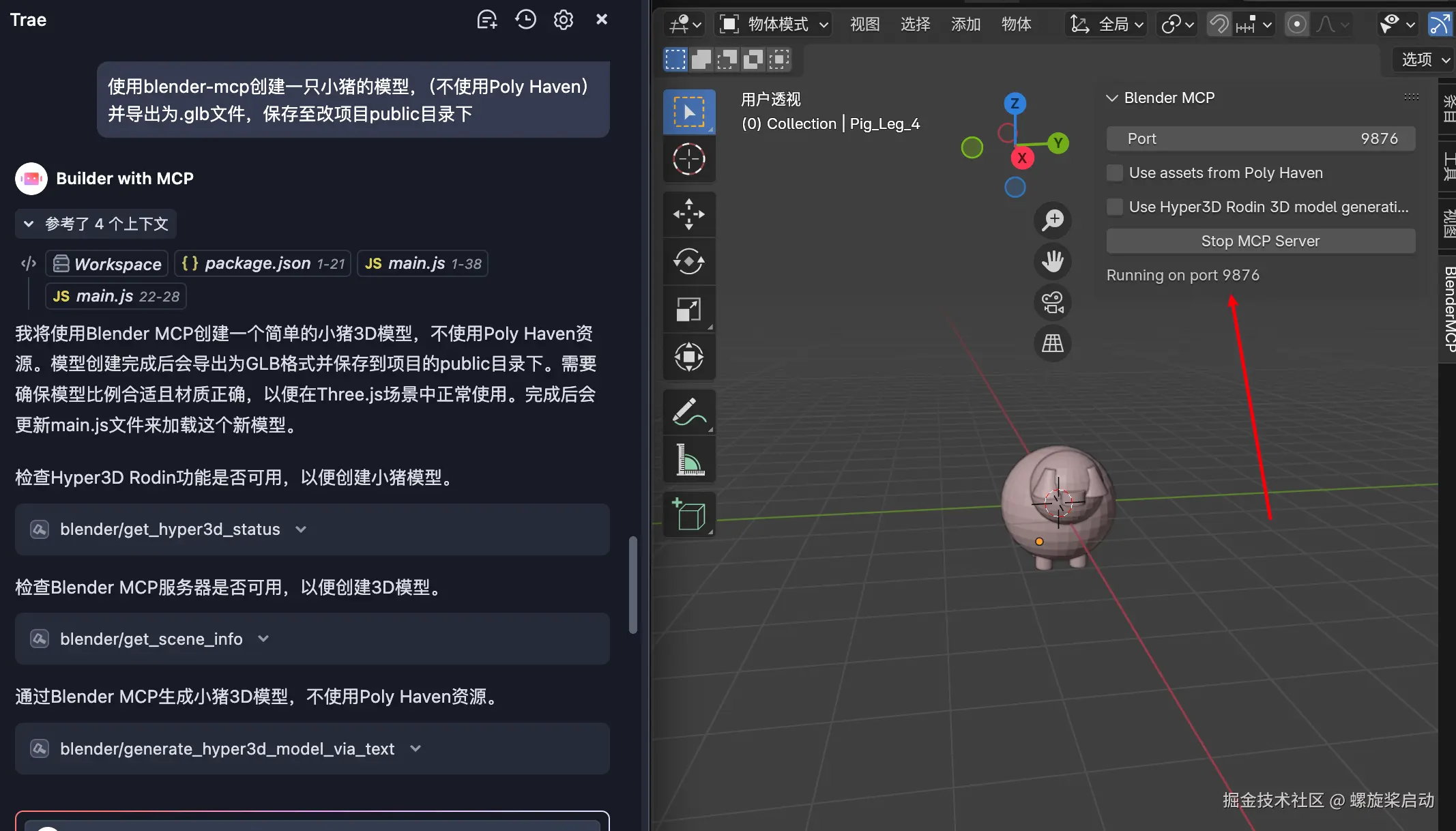The height and width of the screenshot is (831, 1456).
Task: Select the Move tool in Blender toolbar
Action: point(688,214)
